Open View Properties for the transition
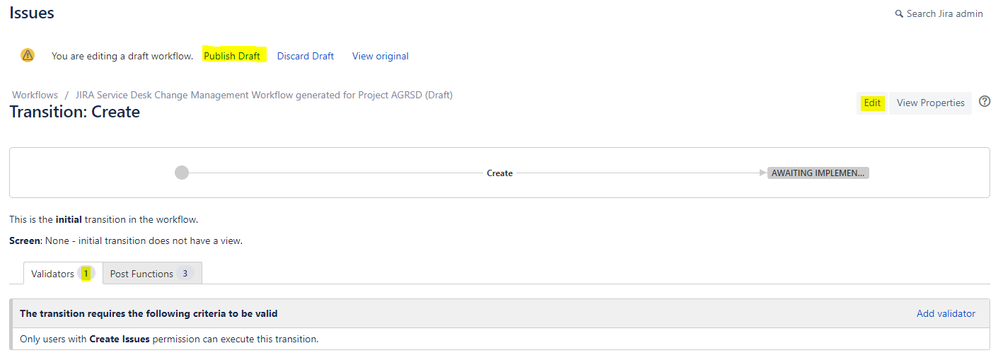The image size is (998, 360). point(931,102)
